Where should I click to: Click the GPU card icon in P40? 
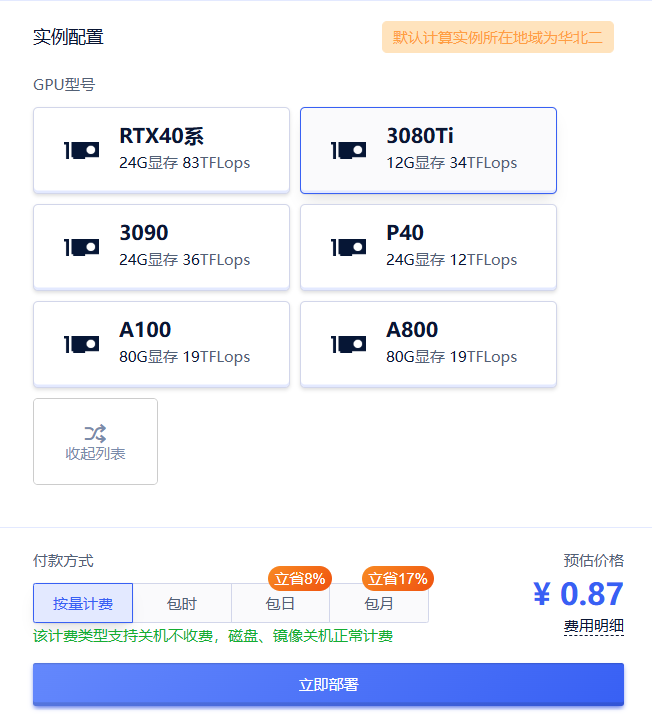coord(349,247)
